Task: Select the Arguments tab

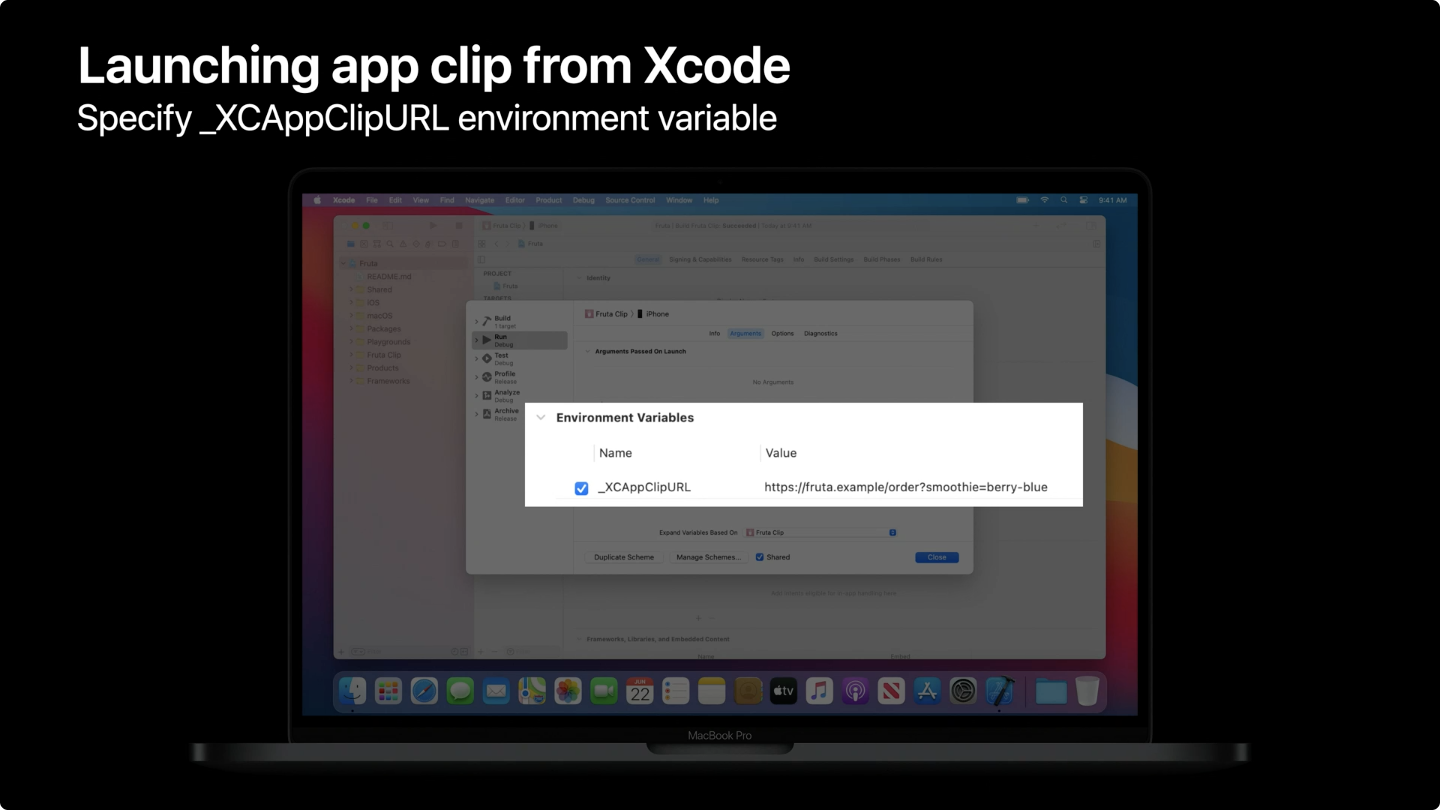Action: pos(746,333)
